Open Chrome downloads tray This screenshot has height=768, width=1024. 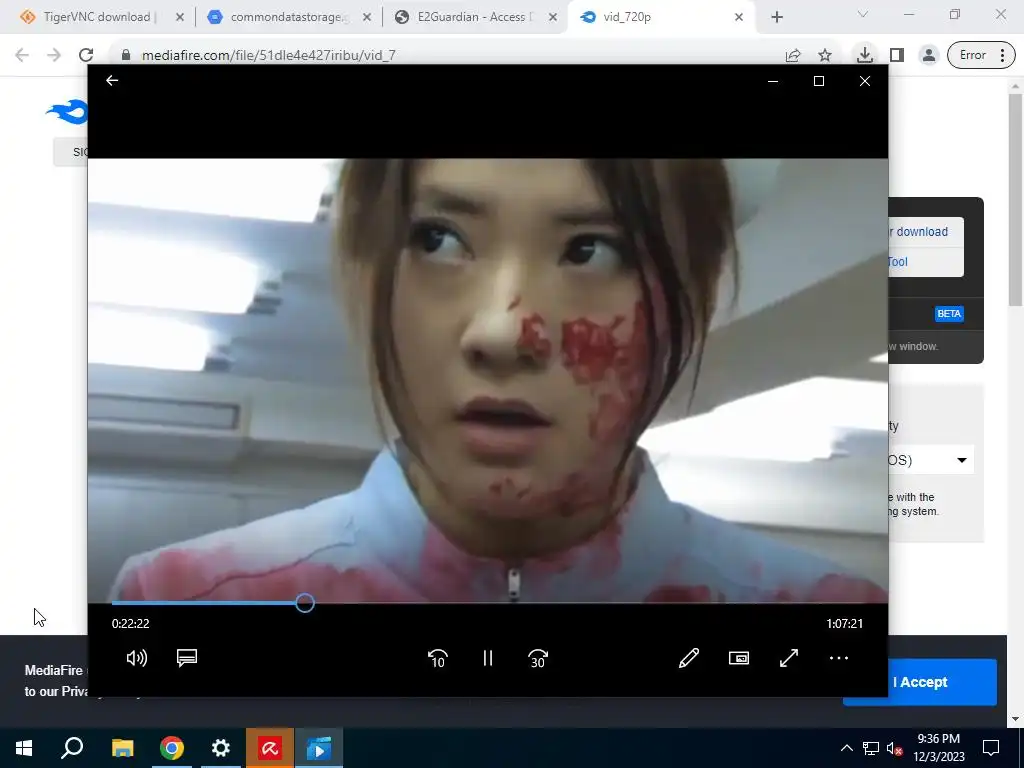(x=865, y=55)
